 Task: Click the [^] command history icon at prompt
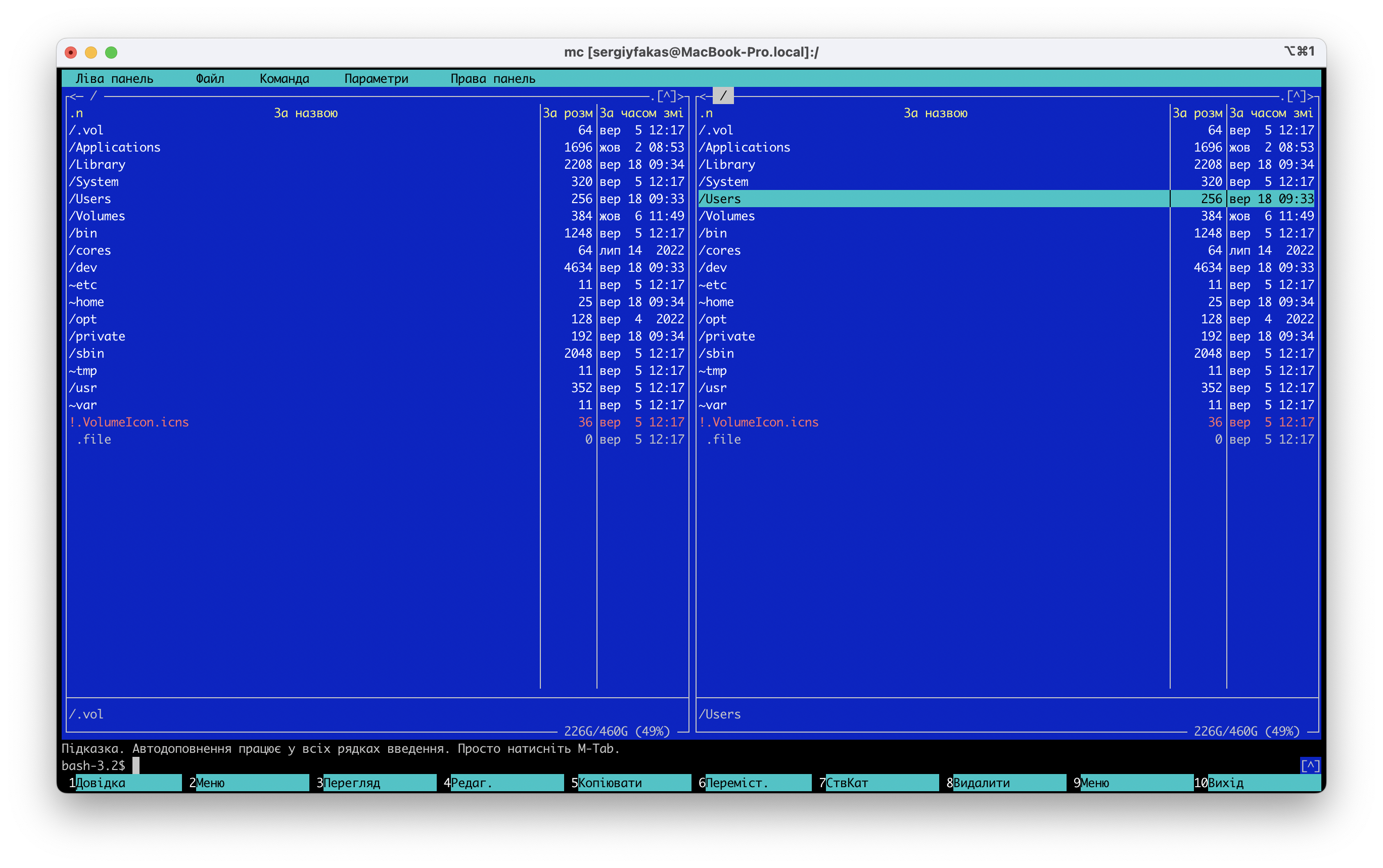point(1310,766)
